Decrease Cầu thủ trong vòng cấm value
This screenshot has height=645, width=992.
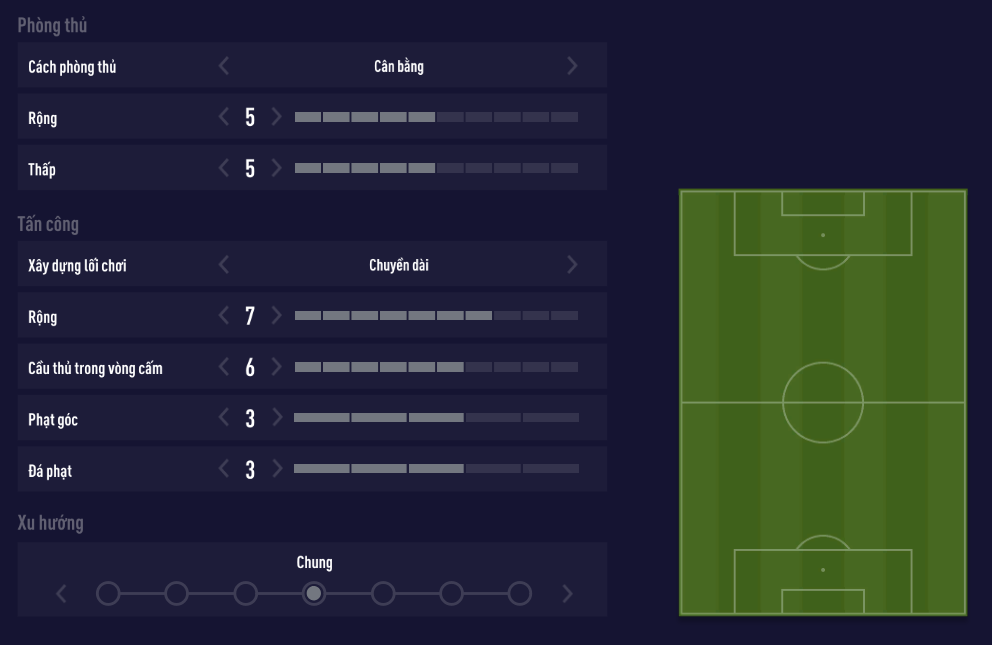pyautogui.click(x=224, y=367)
